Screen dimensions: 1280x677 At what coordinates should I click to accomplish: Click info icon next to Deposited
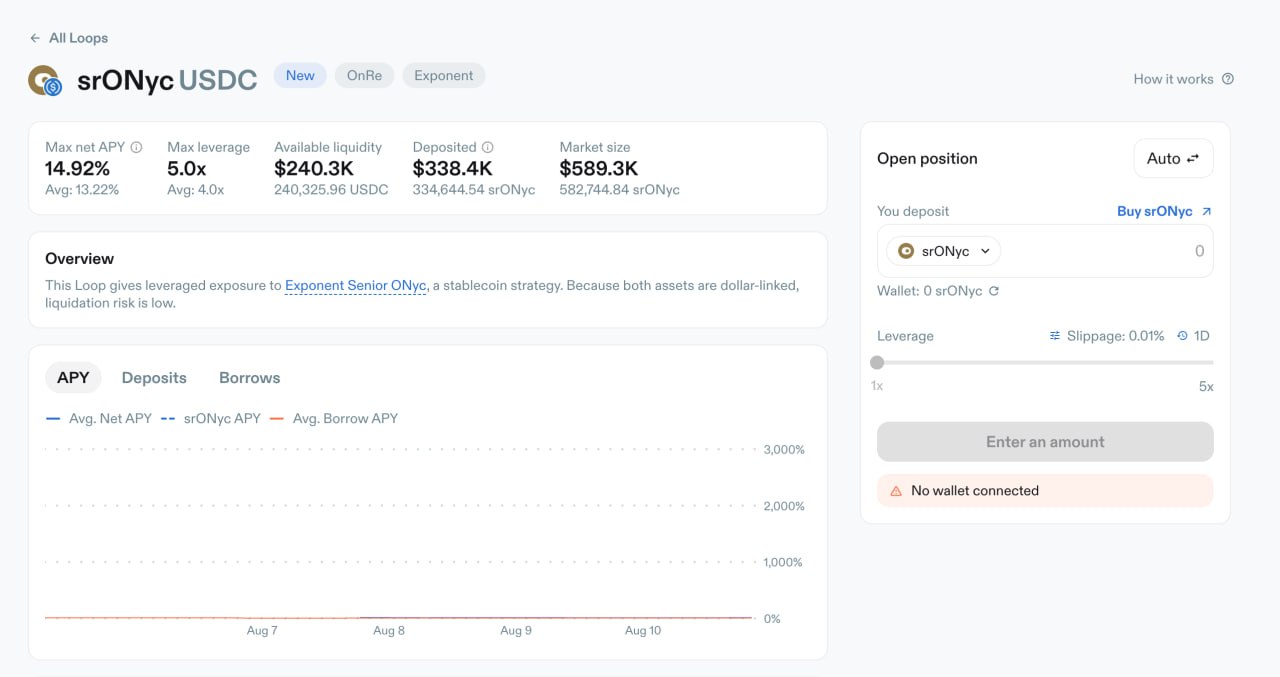coord(488,147)
